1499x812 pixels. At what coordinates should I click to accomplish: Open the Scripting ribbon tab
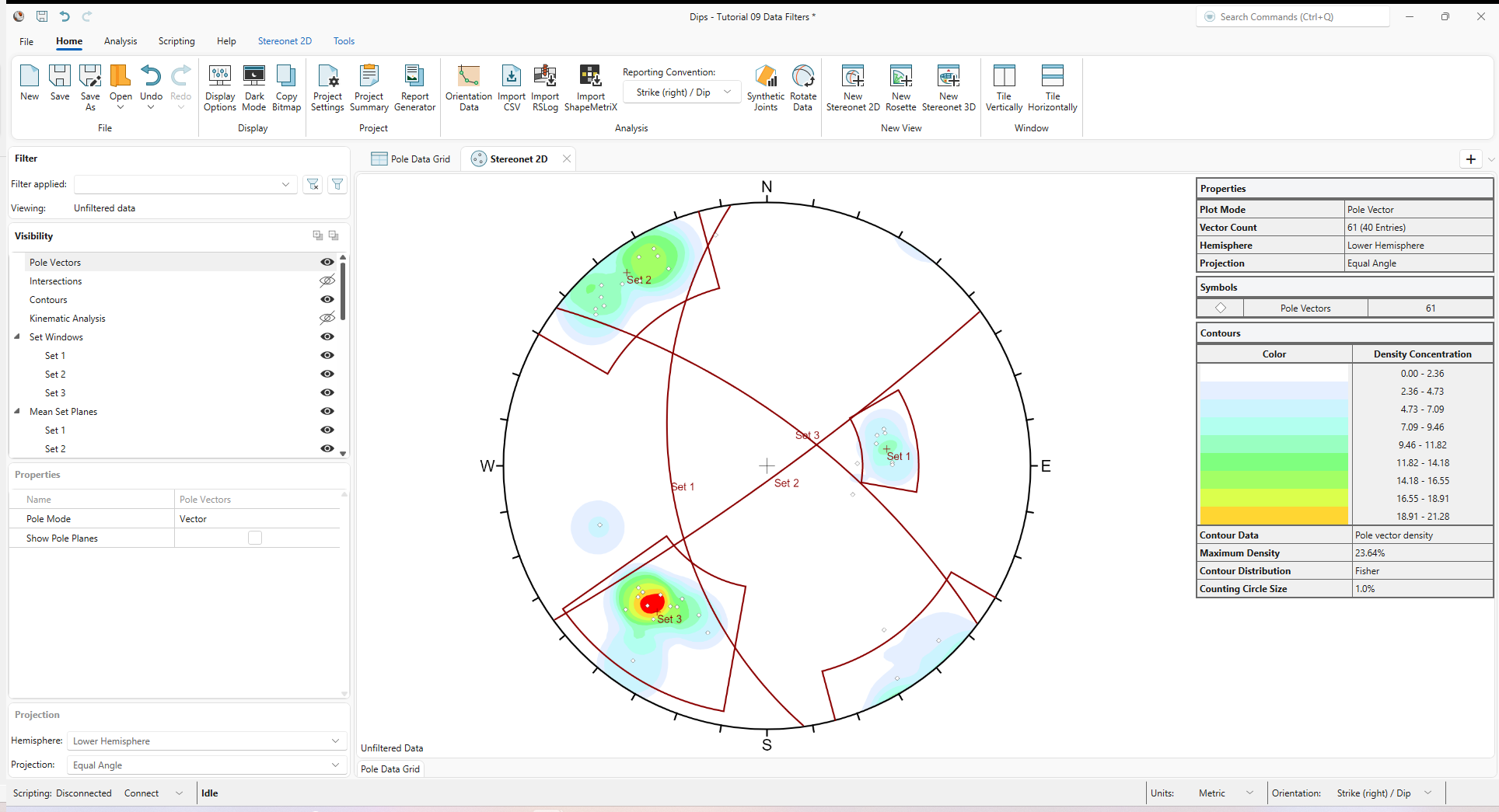[x=176, y=41]
